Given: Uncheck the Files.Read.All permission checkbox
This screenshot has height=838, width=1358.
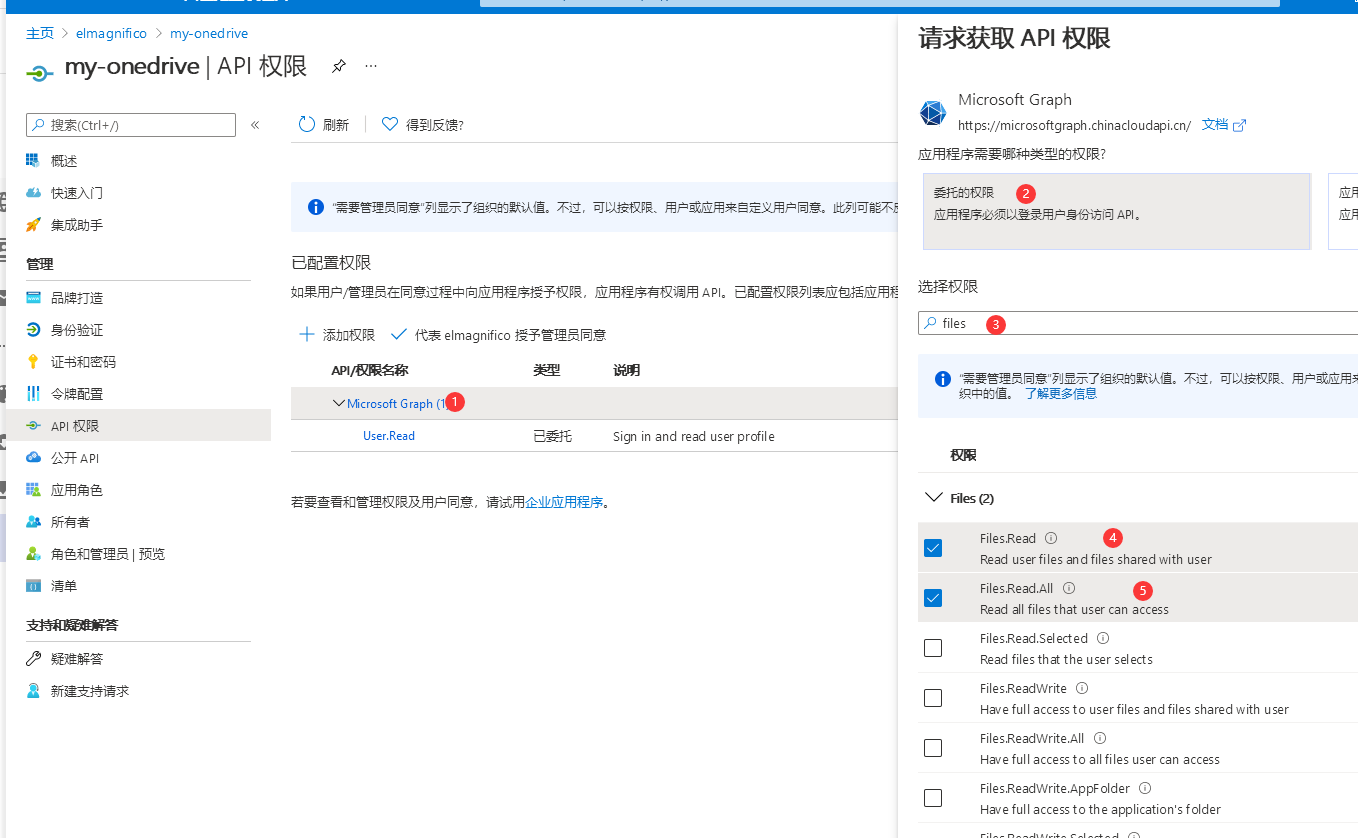Looking at the screenshot, I should click(x=933, y=598).
